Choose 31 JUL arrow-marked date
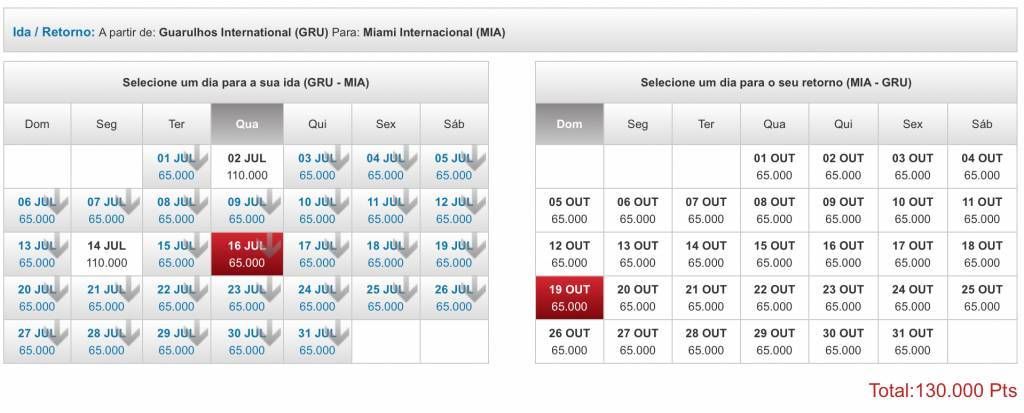1024x413 pixels. point(317,342)
